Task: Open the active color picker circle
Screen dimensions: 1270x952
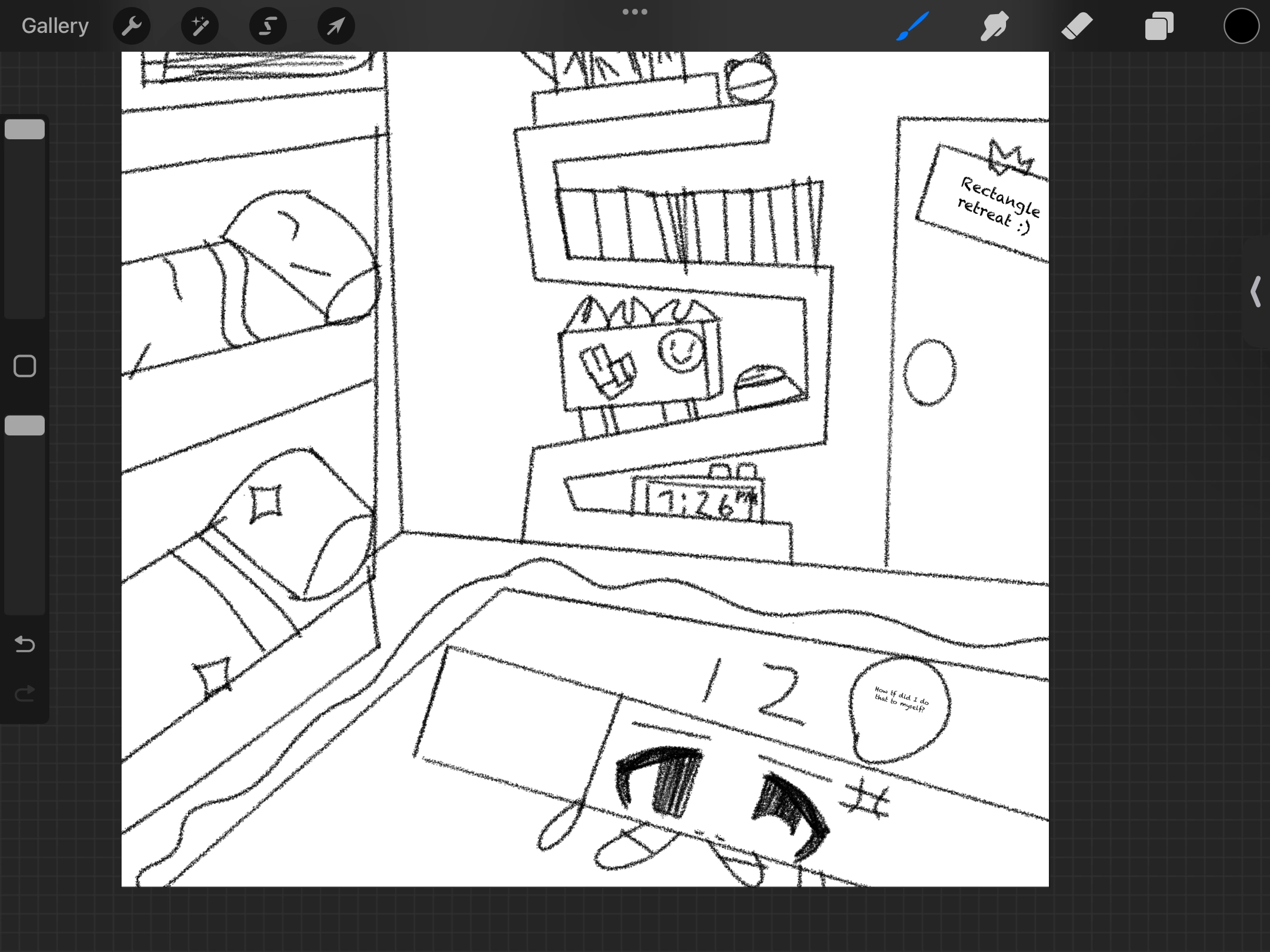Action: [x=1241, y=26]
